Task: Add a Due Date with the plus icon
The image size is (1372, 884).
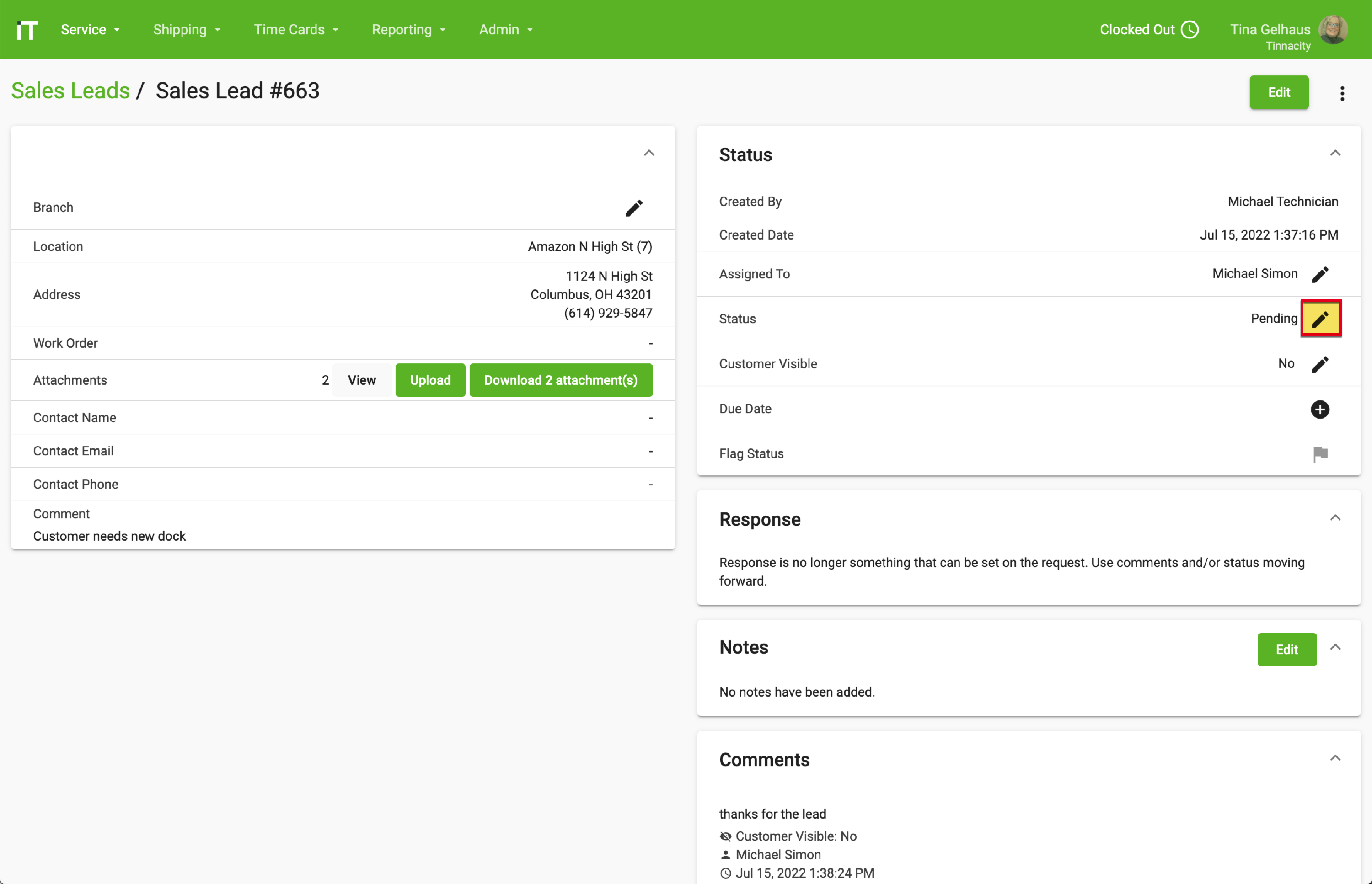Action: (x=1320, y=409)
